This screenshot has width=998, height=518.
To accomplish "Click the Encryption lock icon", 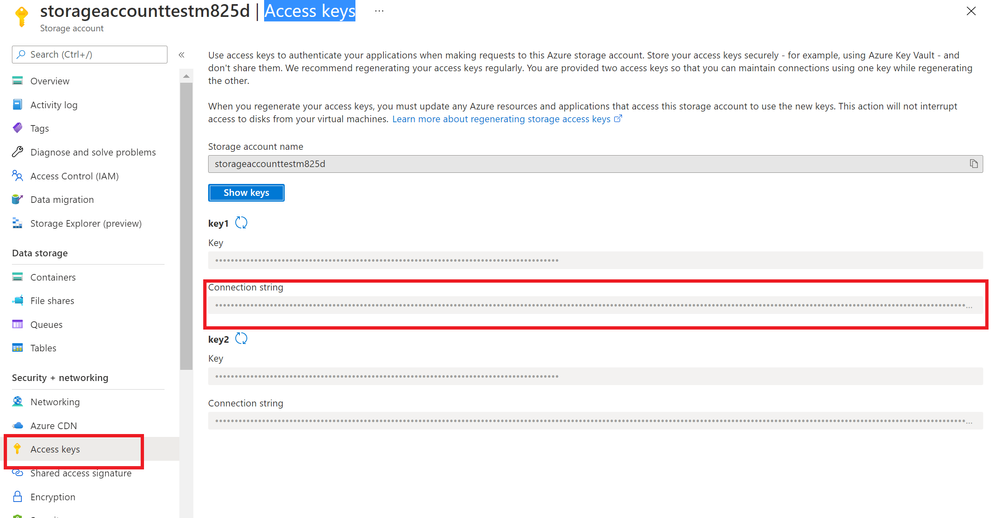I will [18, 496].
